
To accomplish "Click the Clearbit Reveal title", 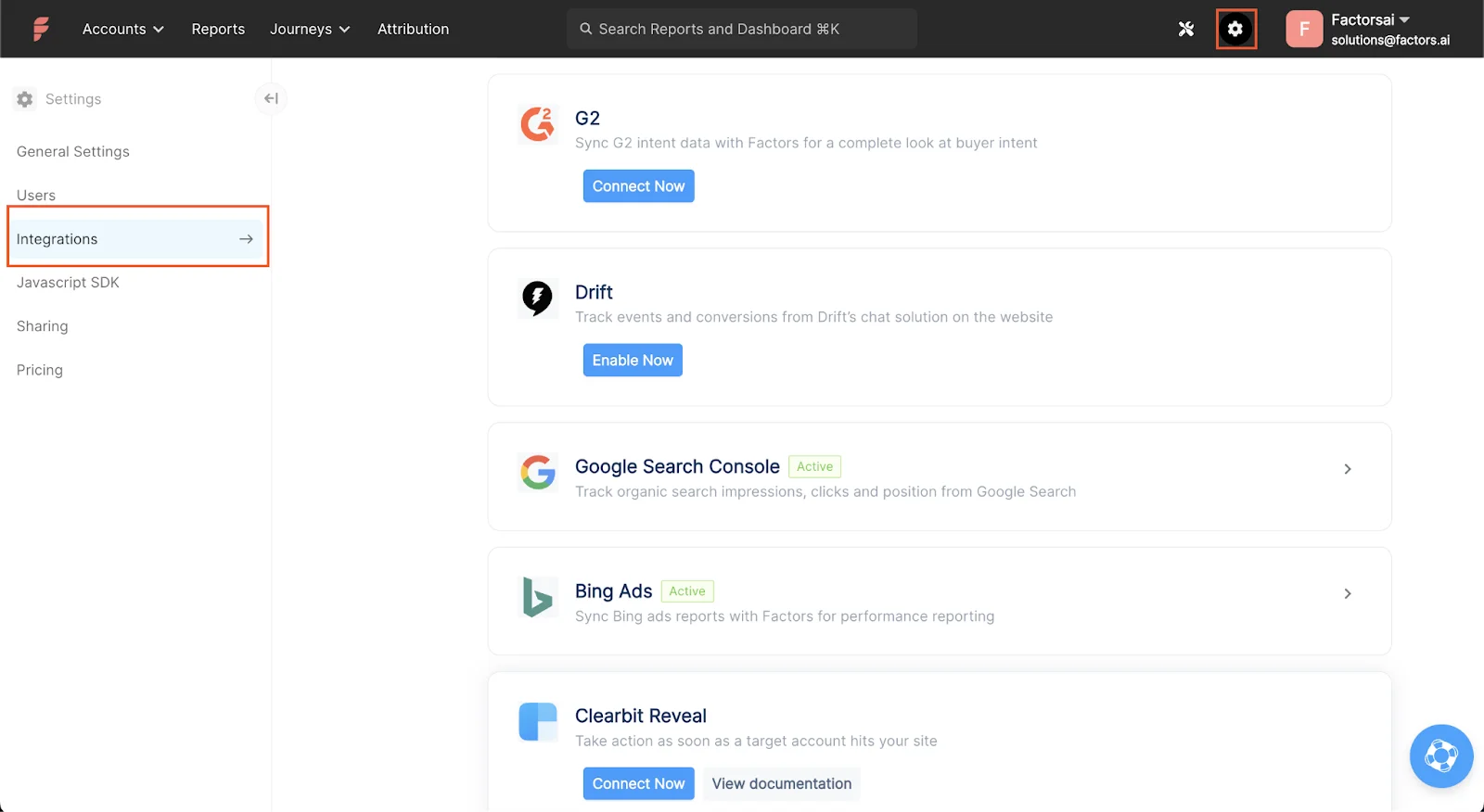I will [x=640, y=716].
